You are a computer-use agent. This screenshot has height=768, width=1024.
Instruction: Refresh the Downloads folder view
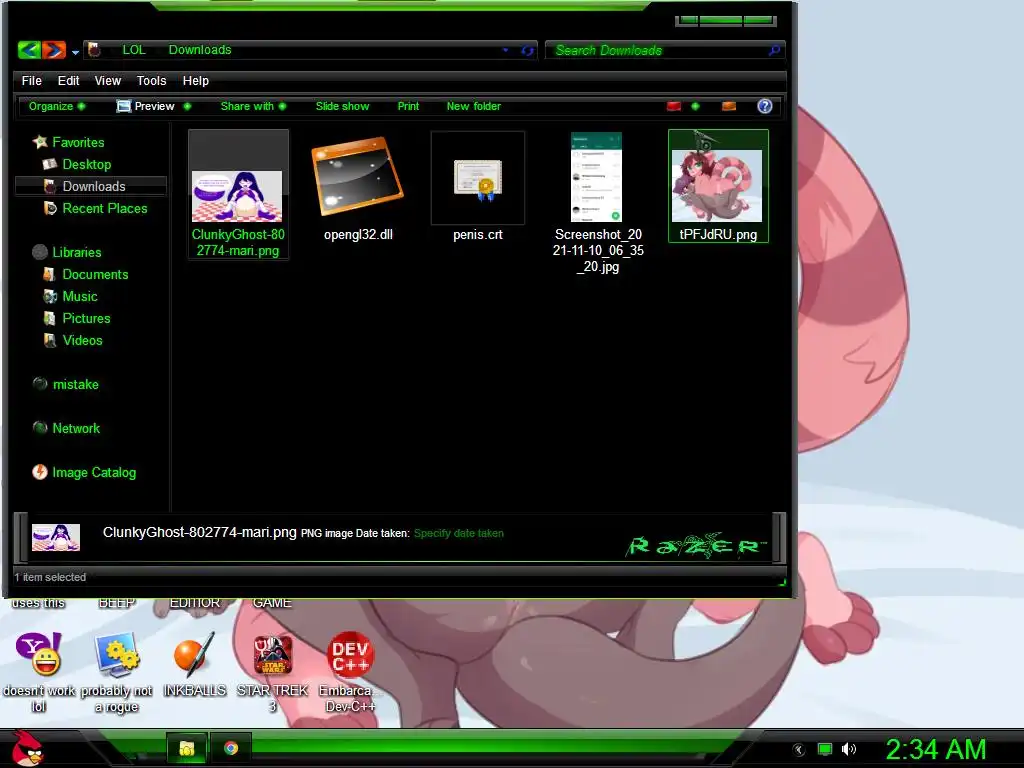(528, 50)
